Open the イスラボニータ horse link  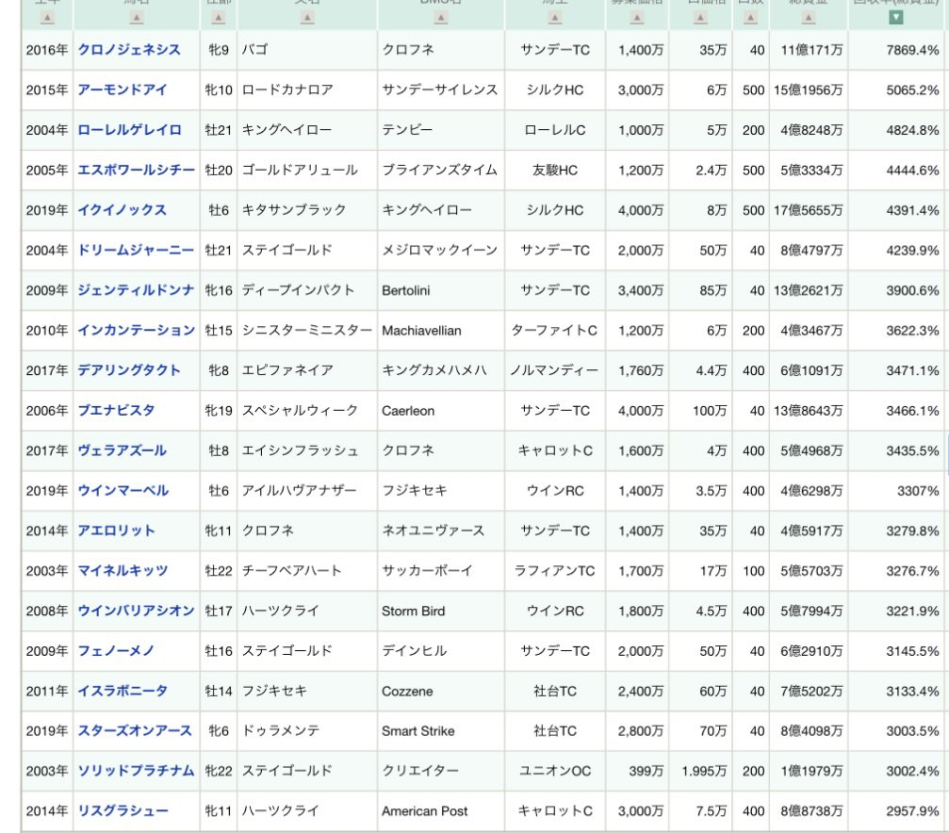[x=122, y=691]
